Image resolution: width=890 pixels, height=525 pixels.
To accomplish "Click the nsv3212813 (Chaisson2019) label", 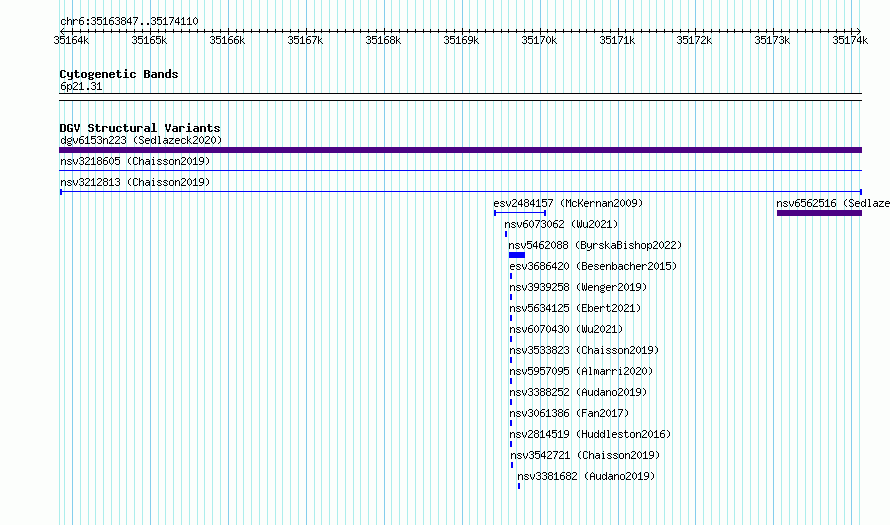I will tap(135, 182).
